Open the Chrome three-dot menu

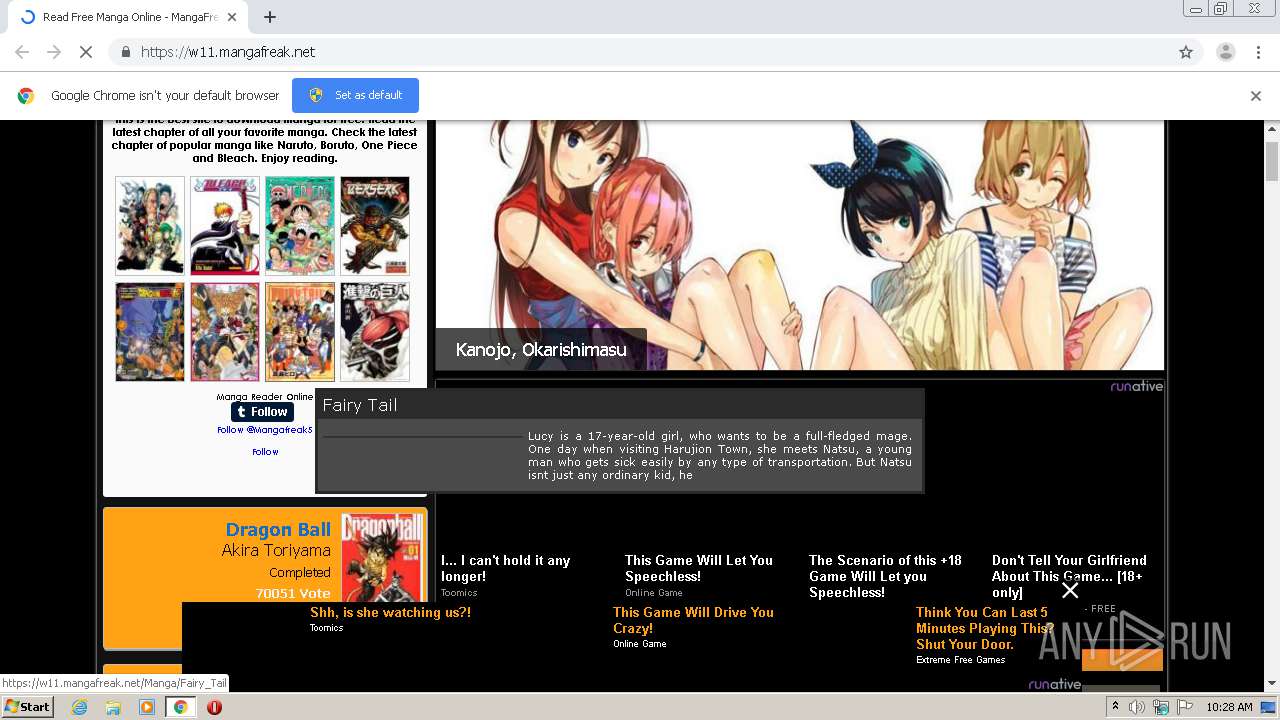(1258, 52)
